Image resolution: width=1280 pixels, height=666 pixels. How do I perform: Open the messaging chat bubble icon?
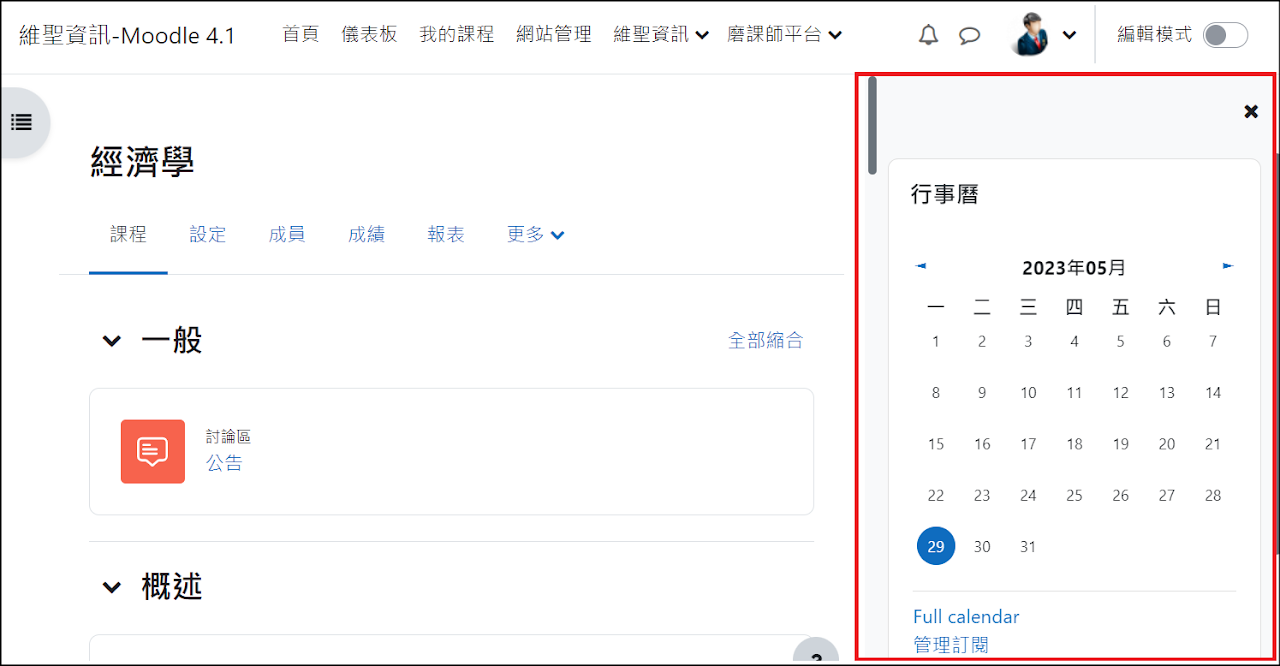click(x=969, y=35)
